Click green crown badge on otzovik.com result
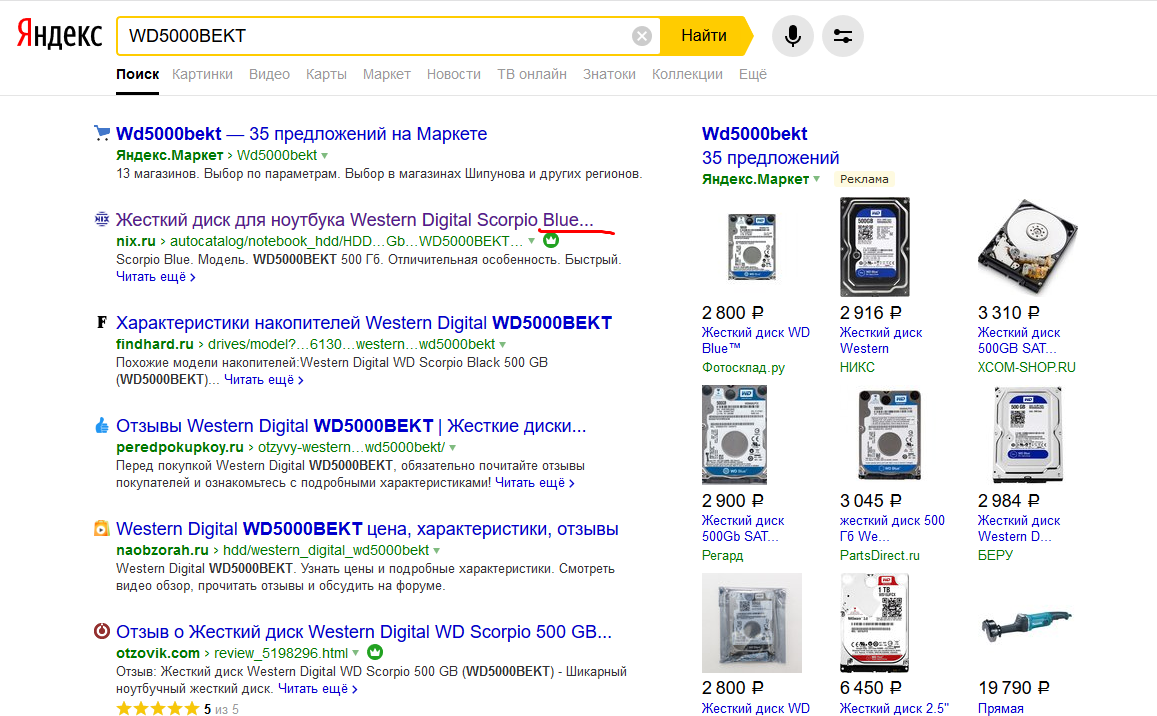Image resolution: width=1157 pixels, height=716 pixels. [x=375, y=653]
